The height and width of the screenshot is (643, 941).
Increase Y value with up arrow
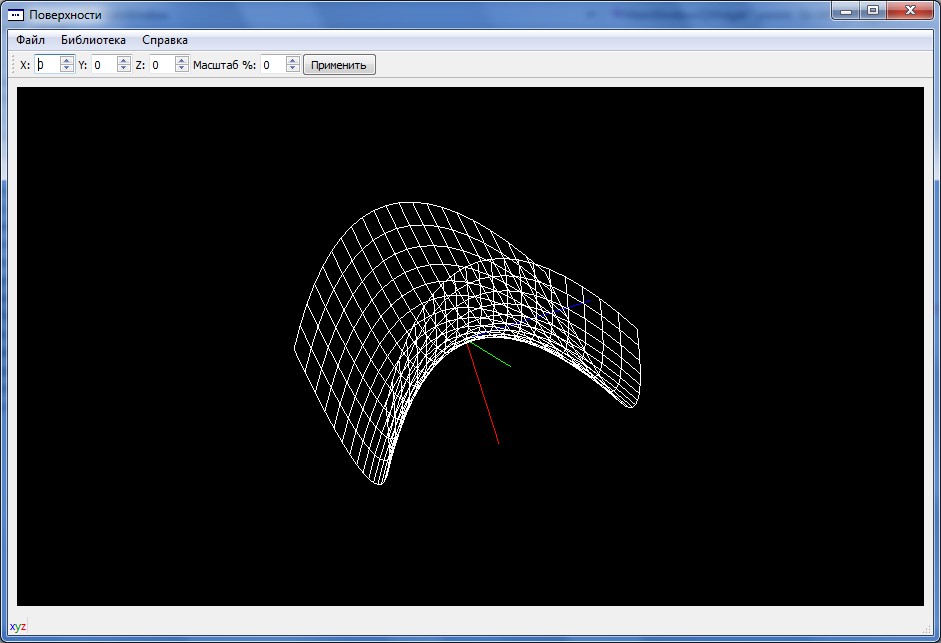[124, 61]
